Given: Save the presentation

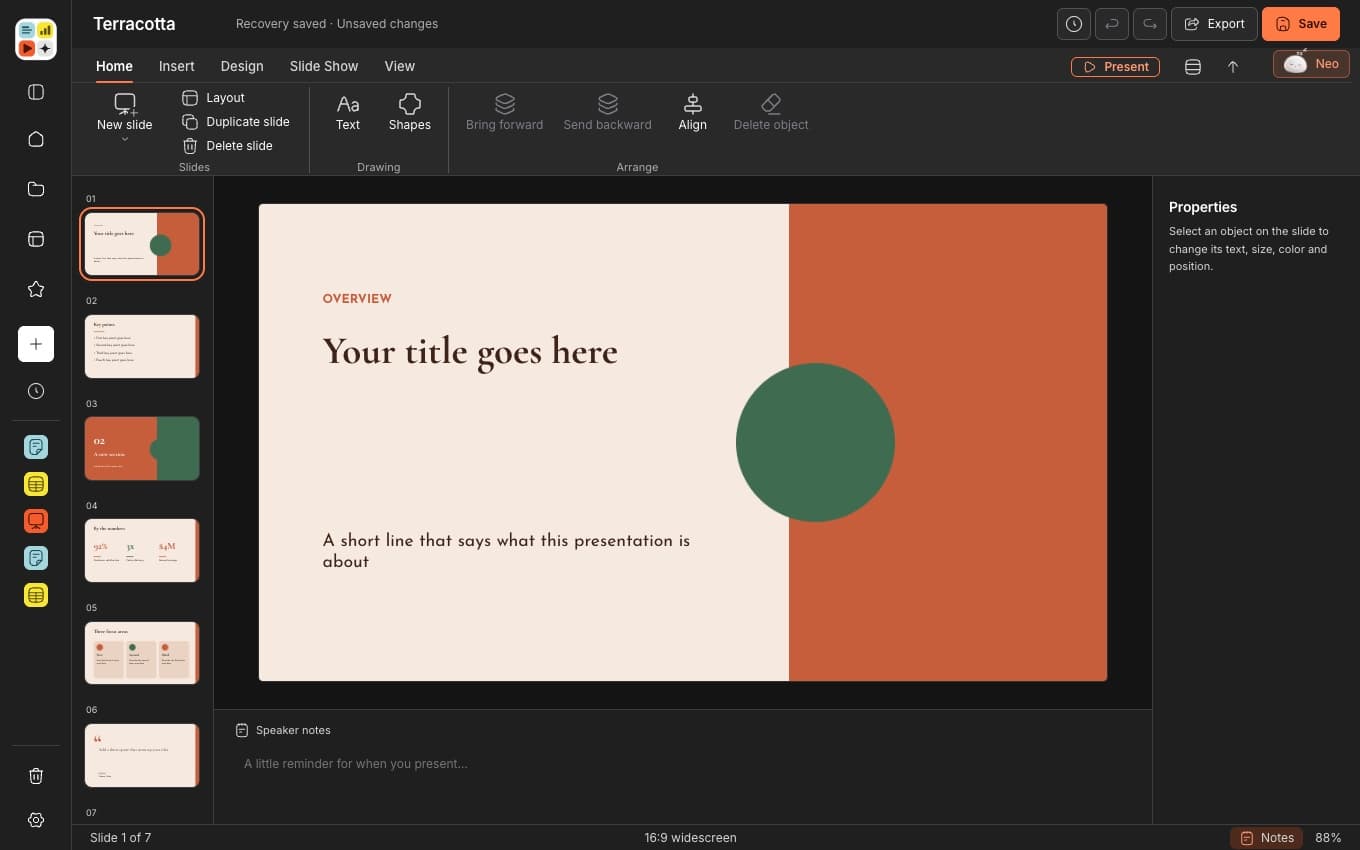Looking at the screenshot, I should tap(1301, 24).
